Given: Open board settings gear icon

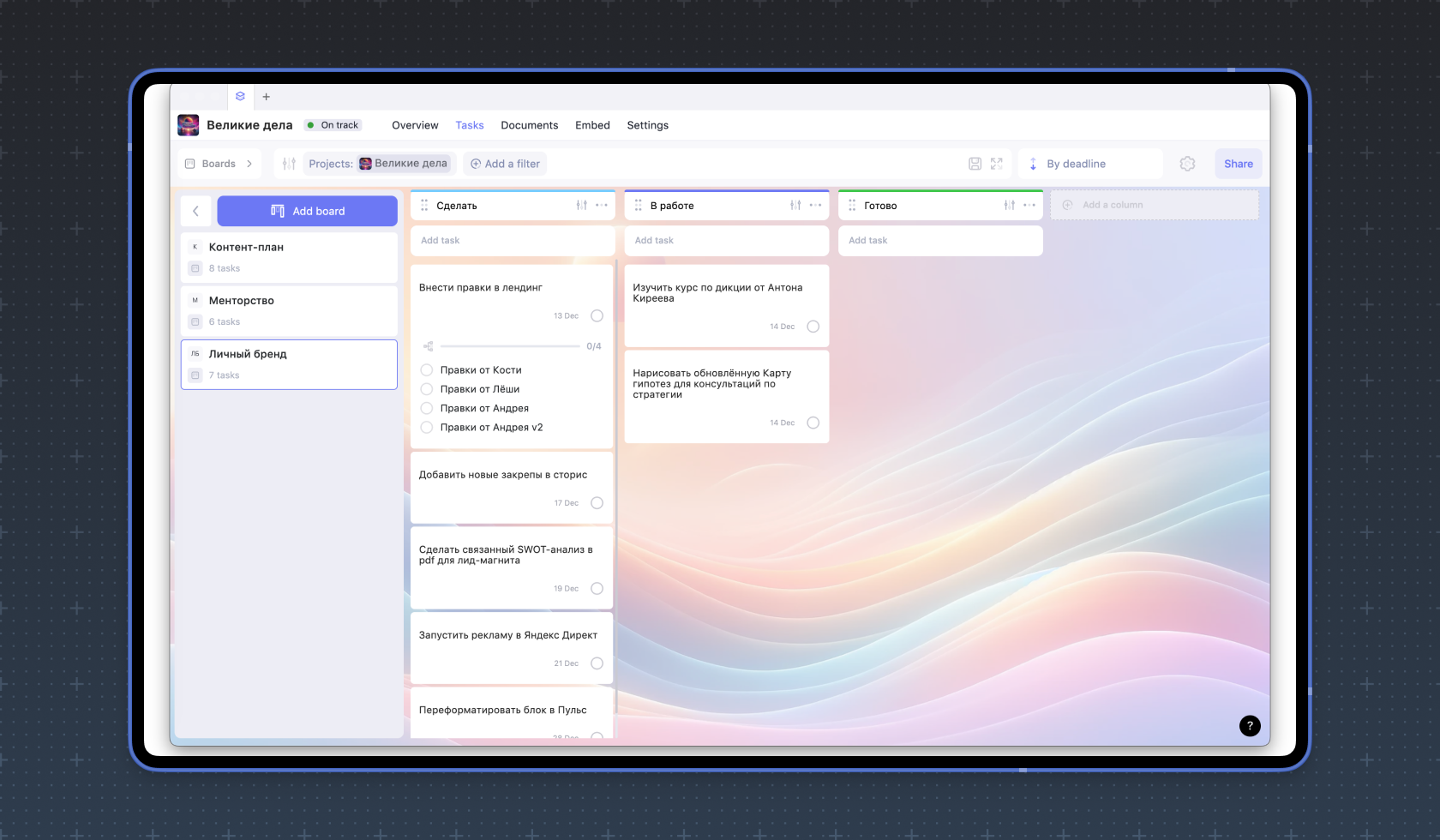Looking at the screenshot, I should (1187, 164).
